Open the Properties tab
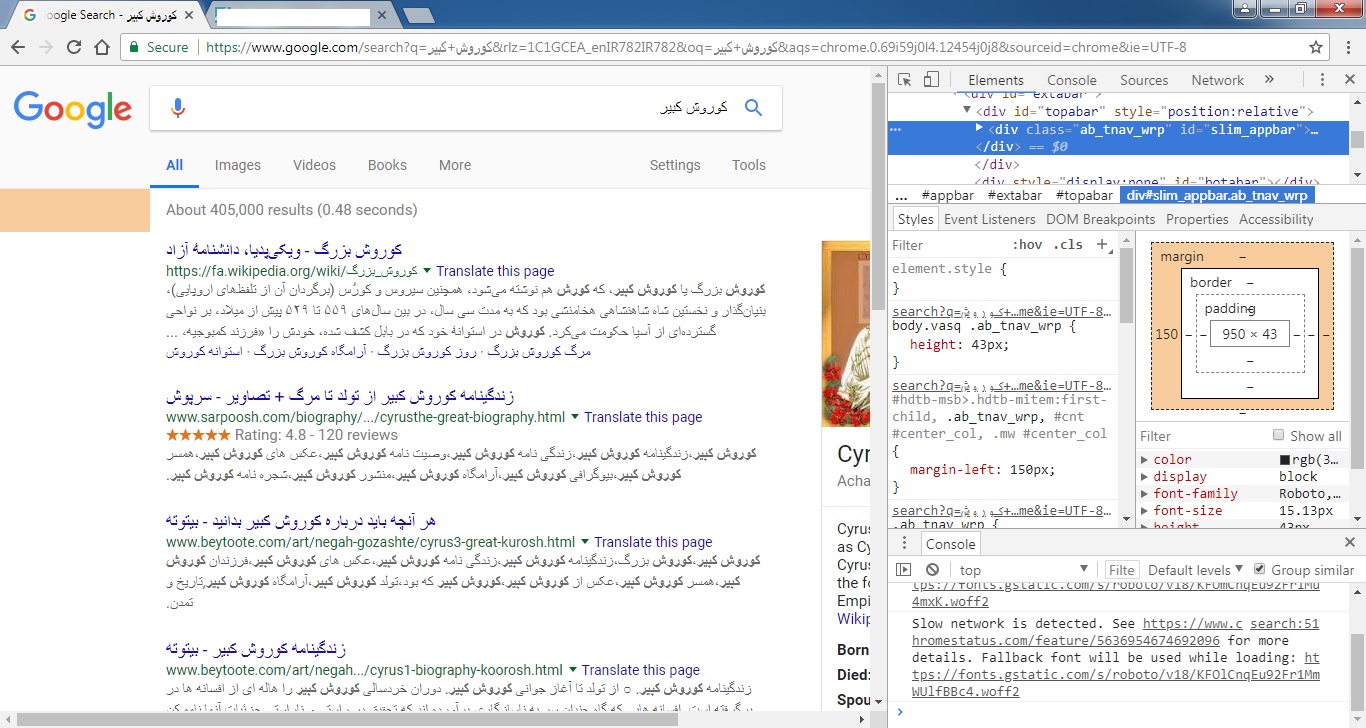 (1197, 219)
